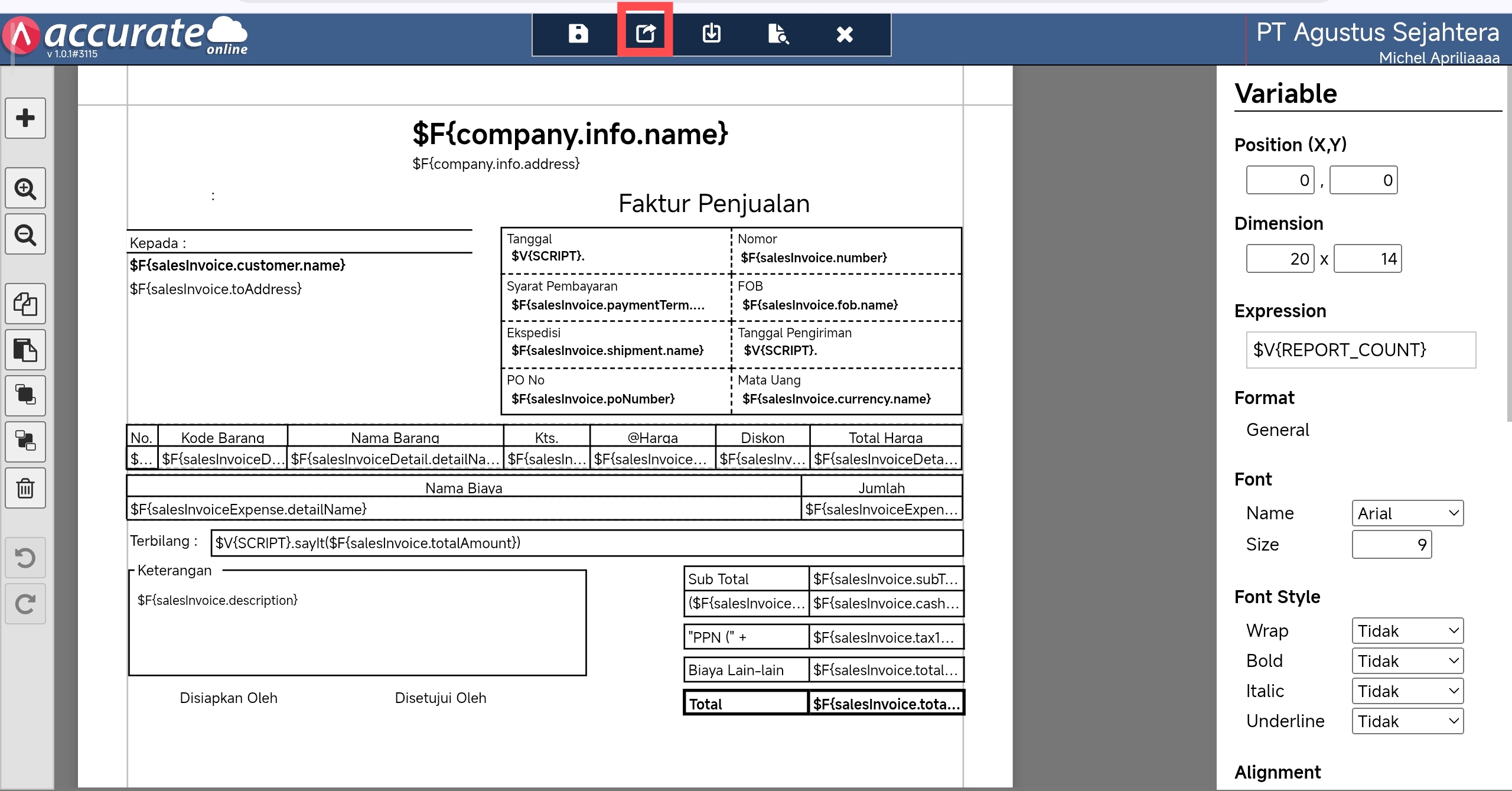Viewport: 1512px width, 791px height.
Task: Click the save diskette icon in toolbar
Action: coord(578,34)
